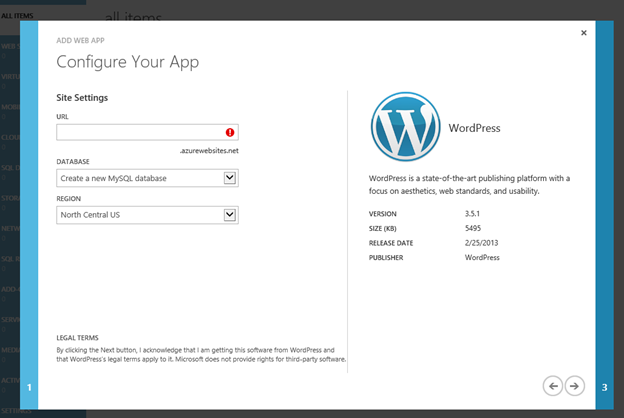Go to next step with right arrow
This screenshot has width=624, height=418.
(x=574, y=386)
